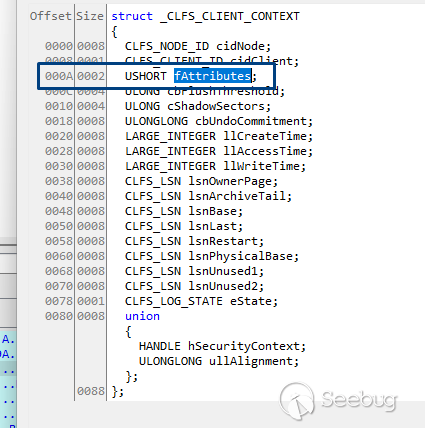Click the USHORT type keyword
The image size is (425, 428).
(146, 76)
